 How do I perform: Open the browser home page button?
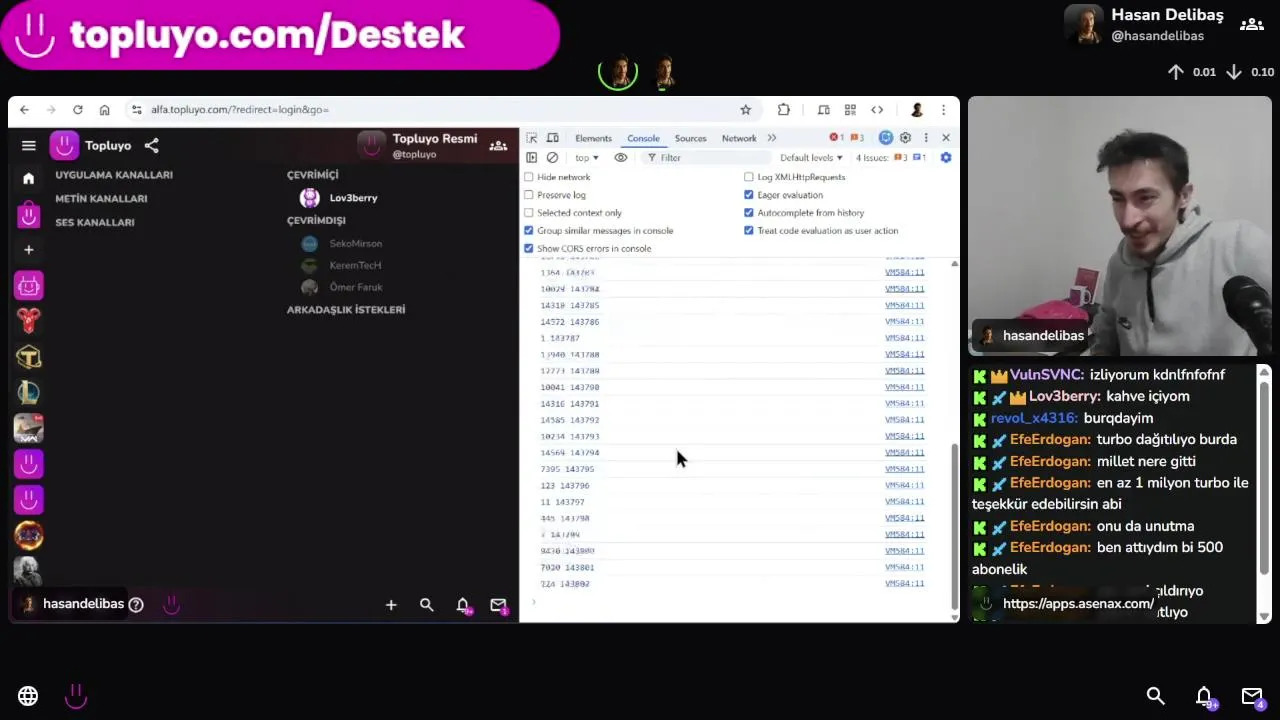click(104, 110)
